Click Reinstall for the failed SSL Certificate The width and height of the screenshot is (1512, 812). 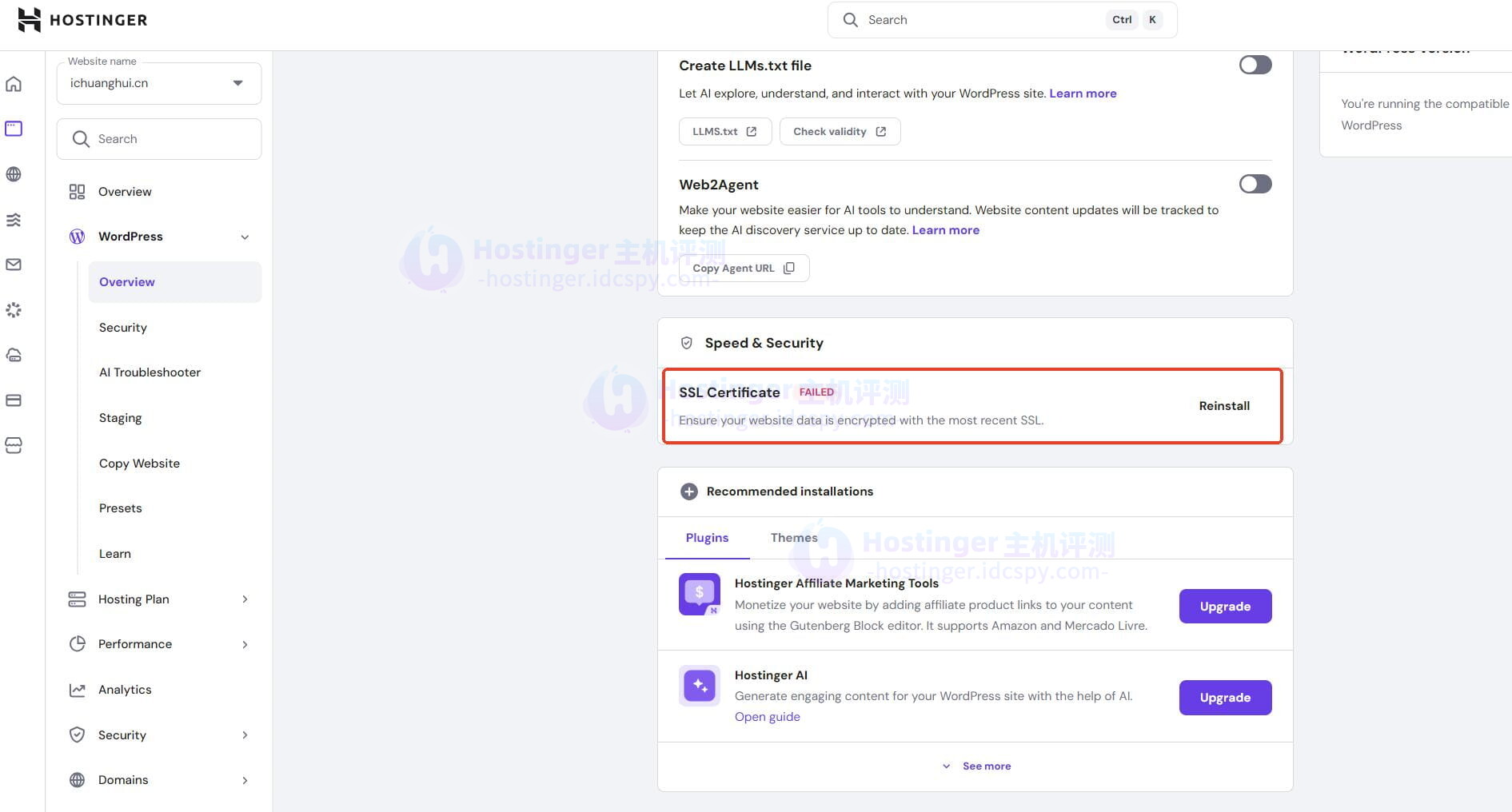click(x=1223, y=406)
